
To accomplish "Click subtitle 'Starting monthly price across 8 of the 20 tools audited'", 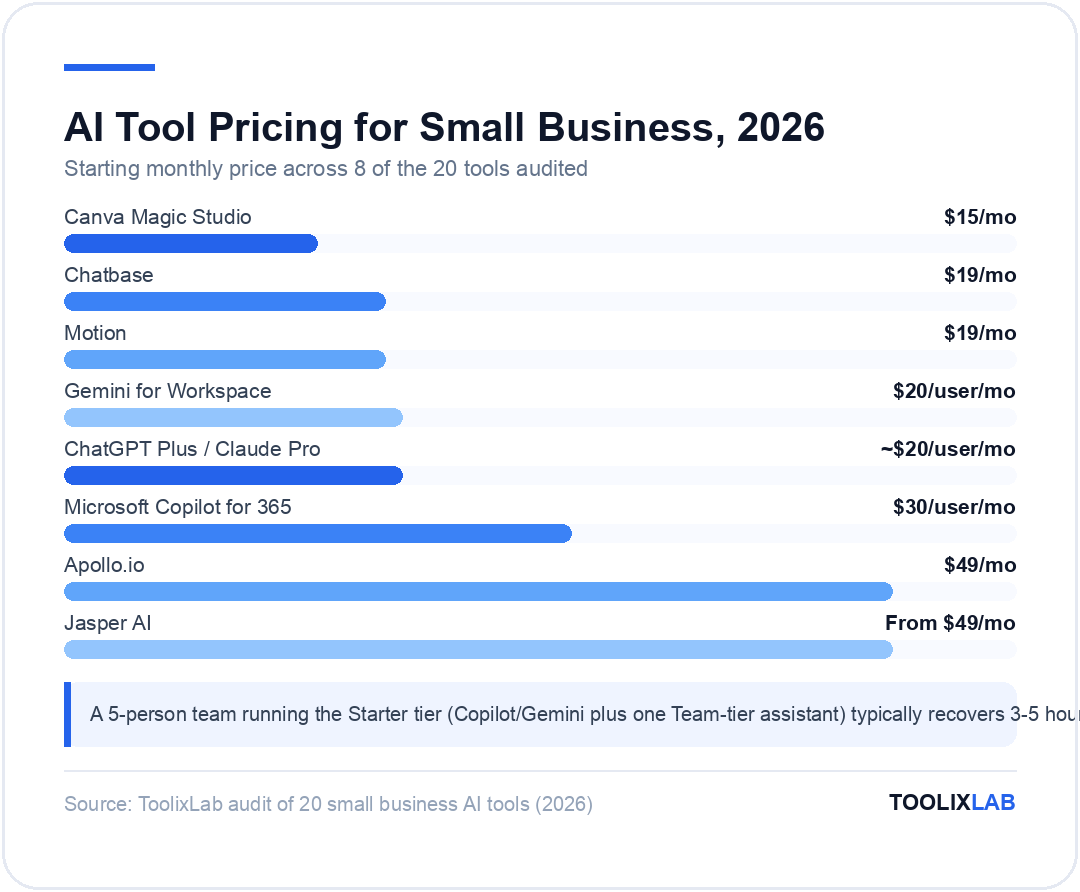I will [x=326, y=169].
